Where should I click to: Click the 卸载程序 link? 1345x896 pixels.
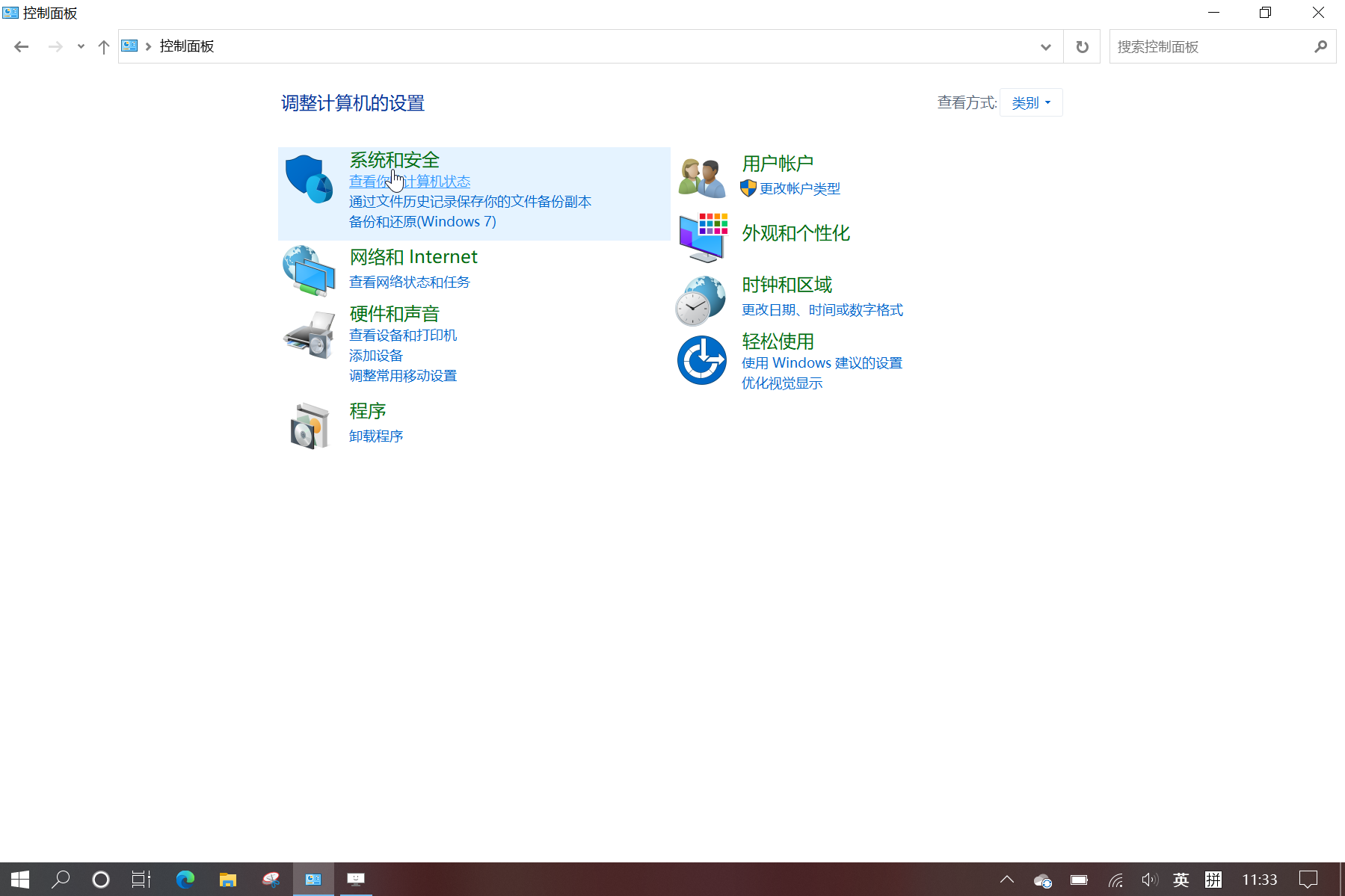point(376,436)
